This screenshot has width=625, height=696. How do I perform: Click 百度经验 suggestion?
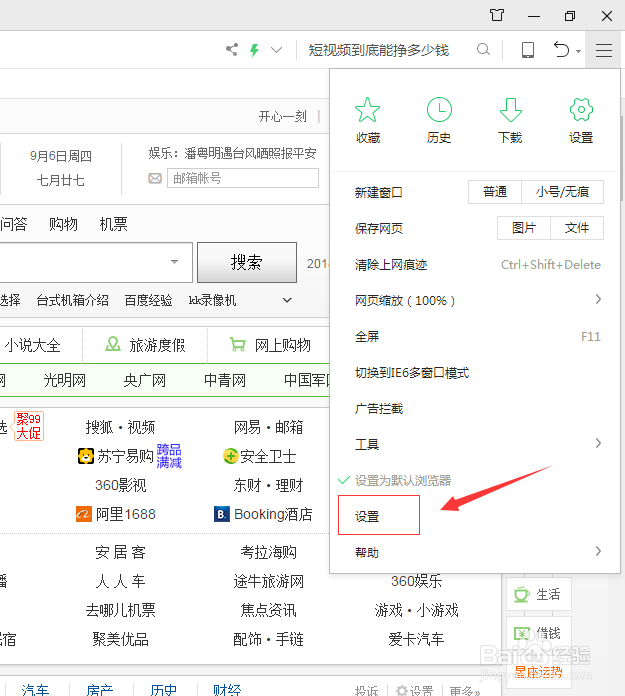[148, 301]
